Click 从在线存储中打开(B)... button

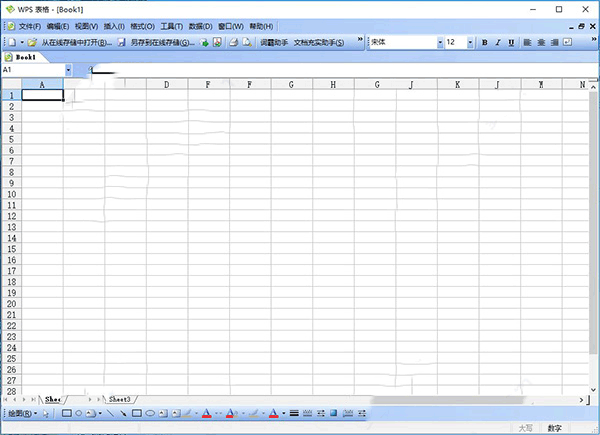point(77,42)
